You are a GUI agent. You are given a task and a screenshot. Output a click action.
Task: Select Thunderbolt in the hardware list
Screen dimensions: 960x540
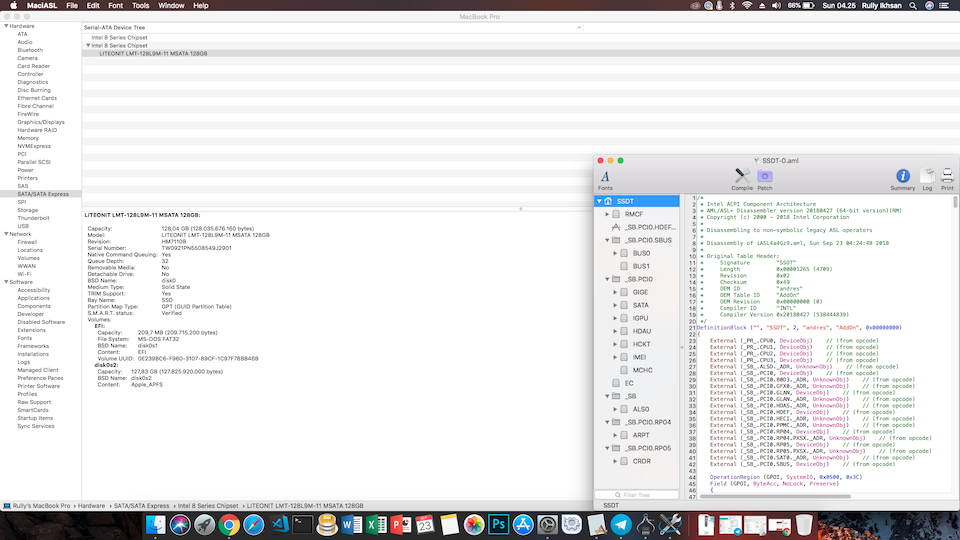click(31, 218)
